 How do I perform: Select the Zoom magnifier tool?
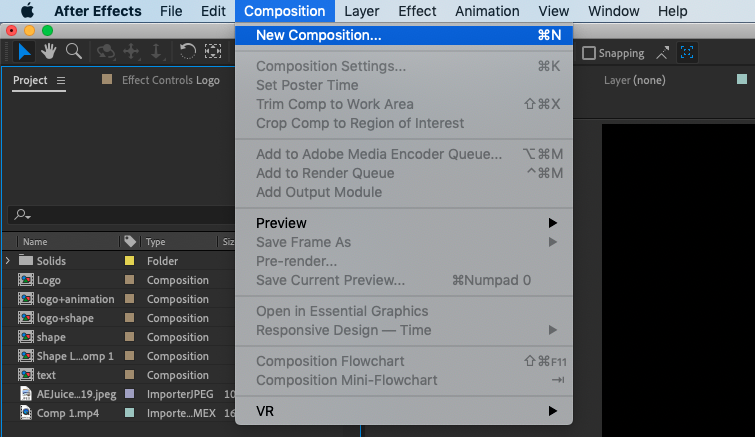click(73, 51)
